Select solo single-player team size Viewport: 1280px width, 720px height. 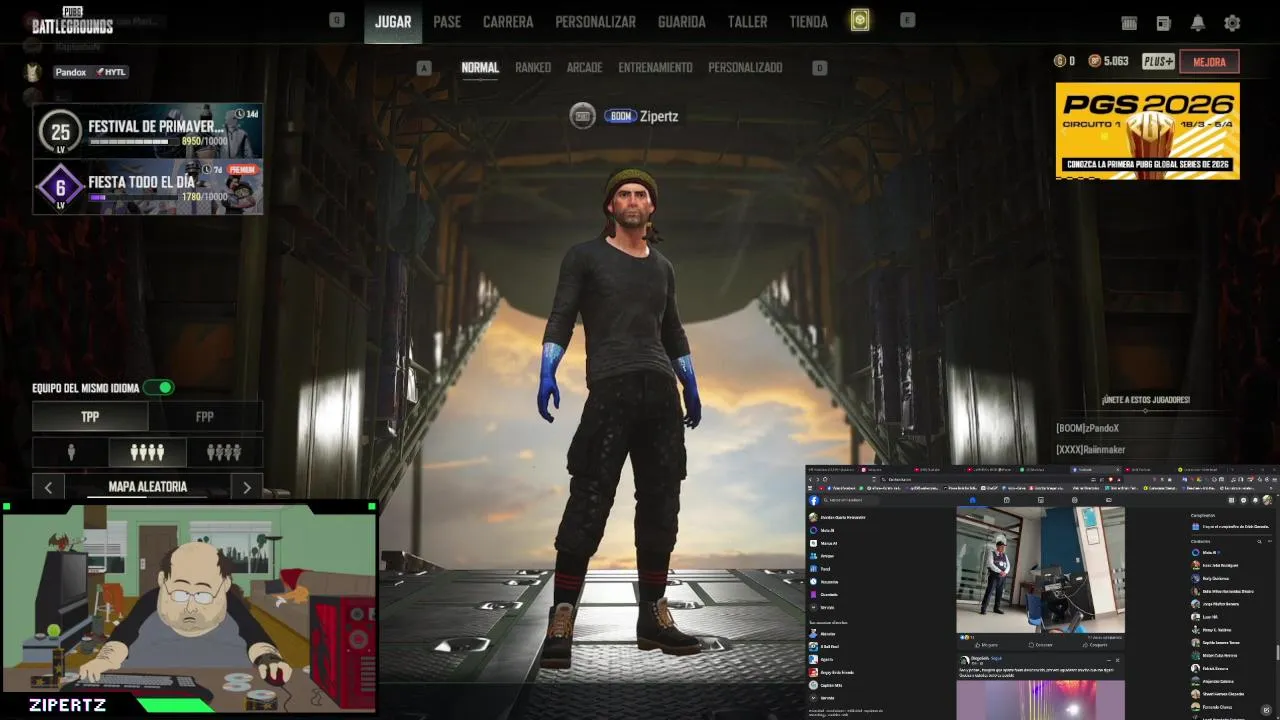point(71,453)
